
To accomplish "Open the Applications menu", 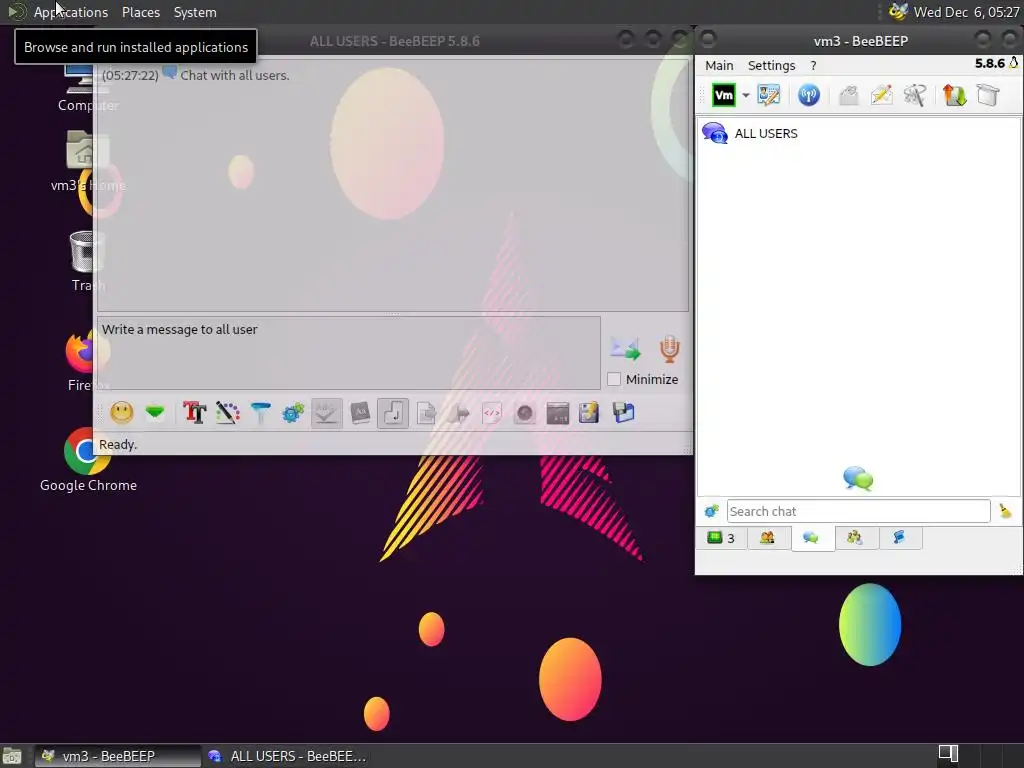I will 71,12.
